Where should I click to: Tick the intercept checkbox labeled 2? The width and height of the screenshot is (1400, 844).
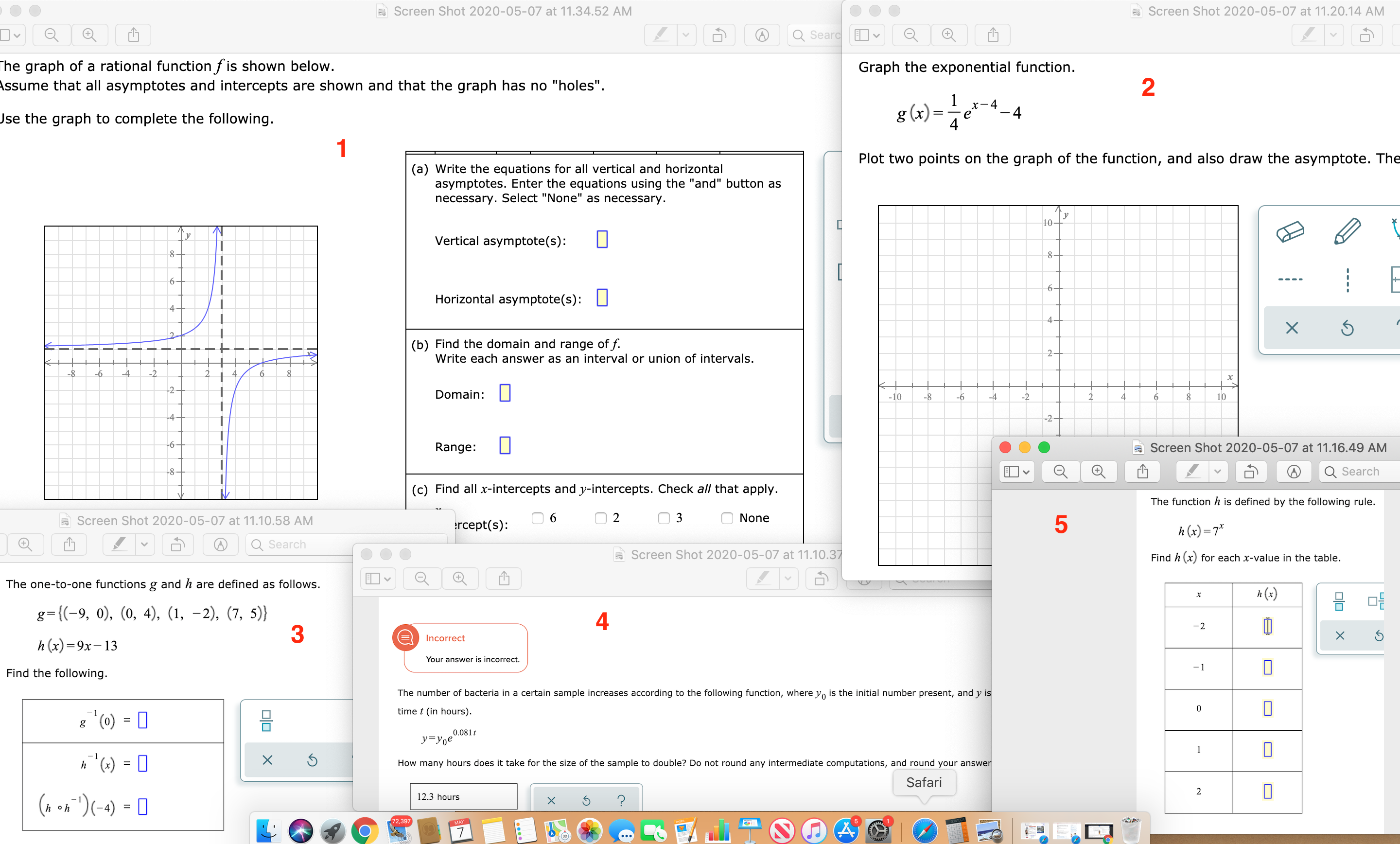click(x=600, y=518)
